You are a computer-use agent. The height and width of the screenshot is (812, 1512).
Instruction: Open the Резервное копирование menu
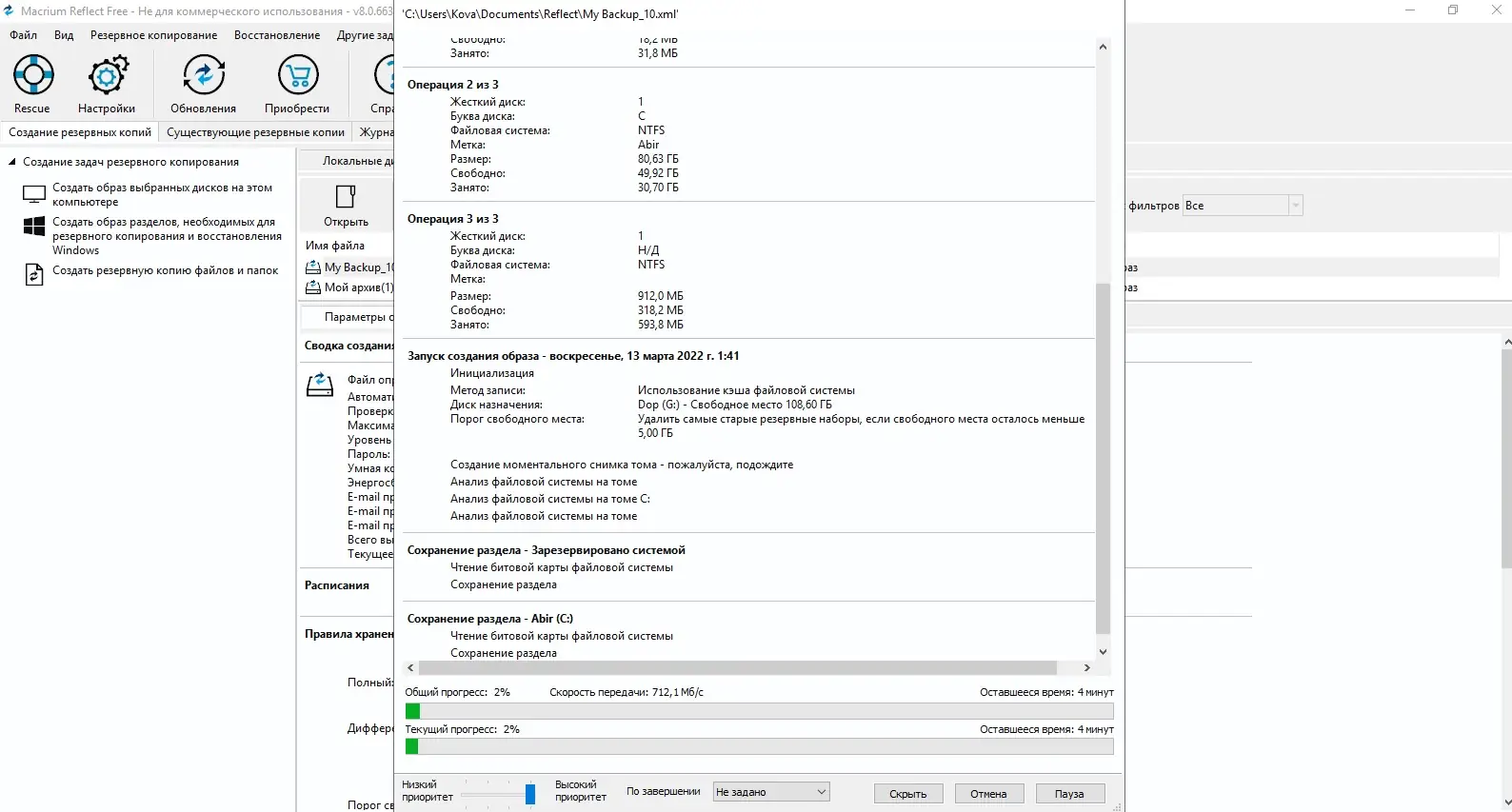154,35
